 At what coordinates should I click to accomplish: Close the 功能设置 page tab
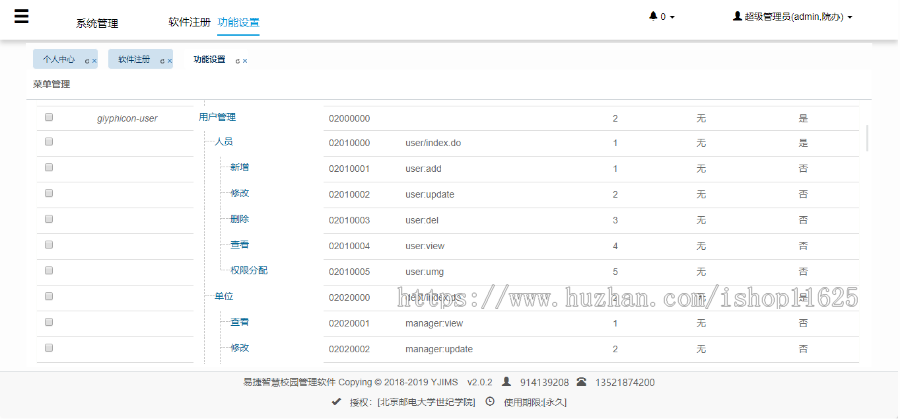click(x=245, y=60)
